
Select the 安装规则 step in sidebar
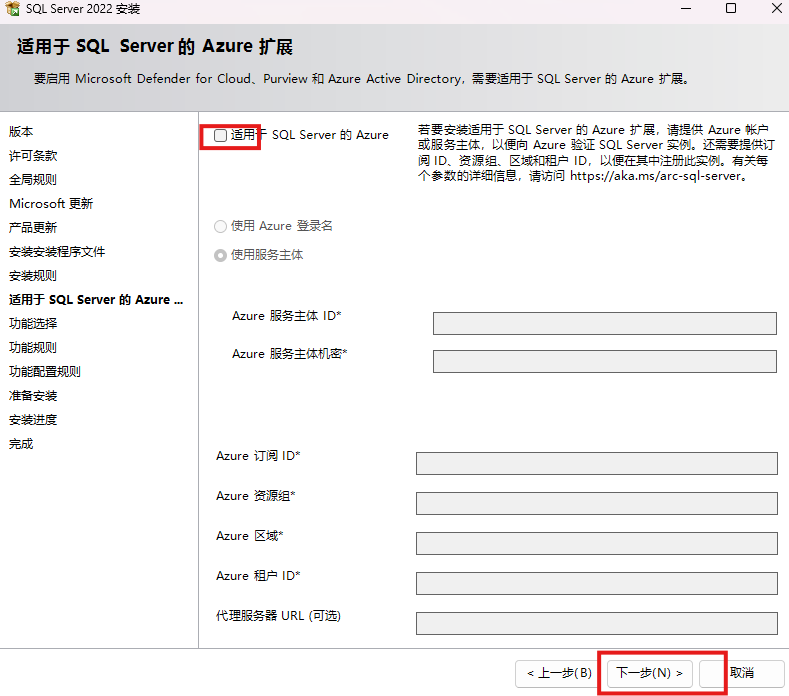33,276
